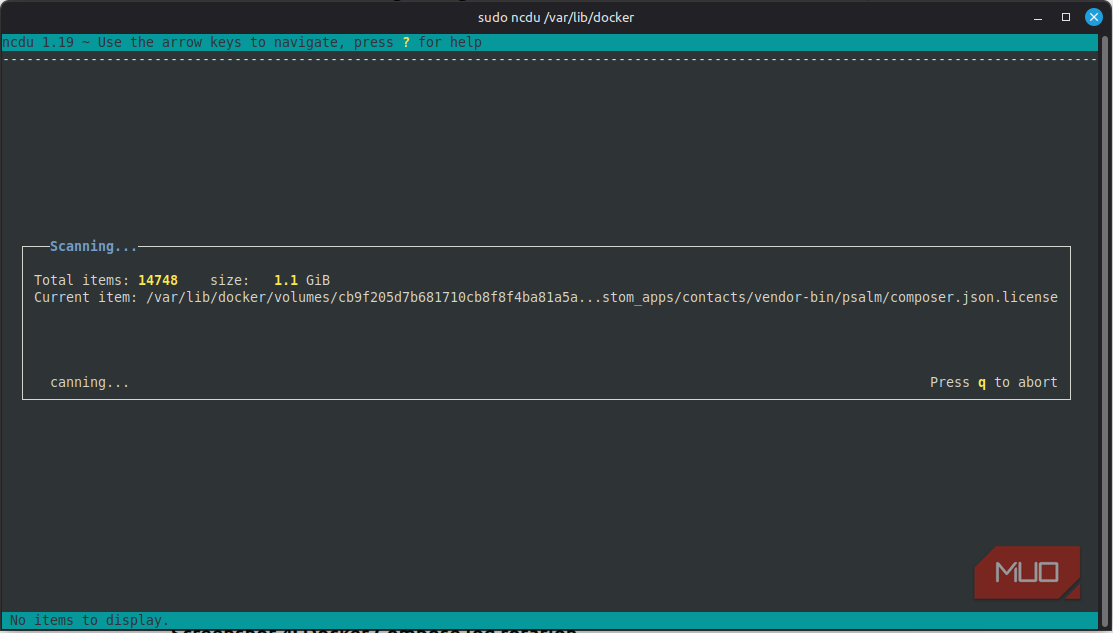The width and height of the screenshot is (1113, 633).
Task: Maximize the ncdu terminal window
Action: click(x=1065, y=17)
